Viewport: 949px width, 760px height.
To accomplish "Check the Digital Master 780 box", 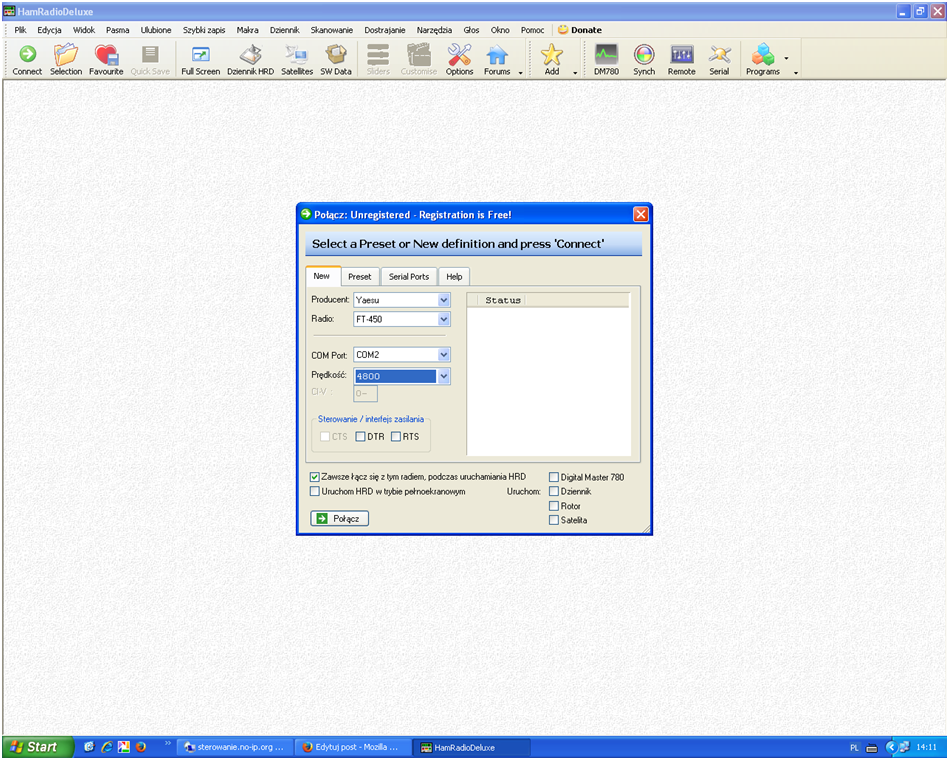I will (x=554, y=477).
